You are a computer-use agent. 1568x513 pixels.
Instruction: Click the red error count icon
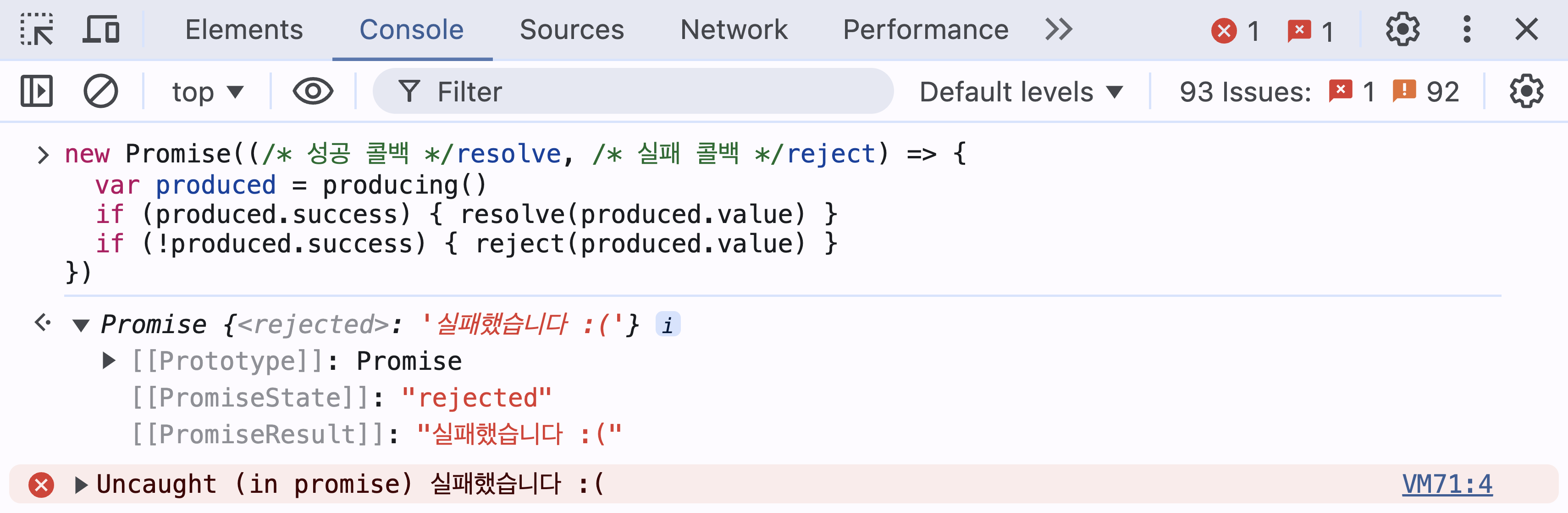tap(1224, 30)
